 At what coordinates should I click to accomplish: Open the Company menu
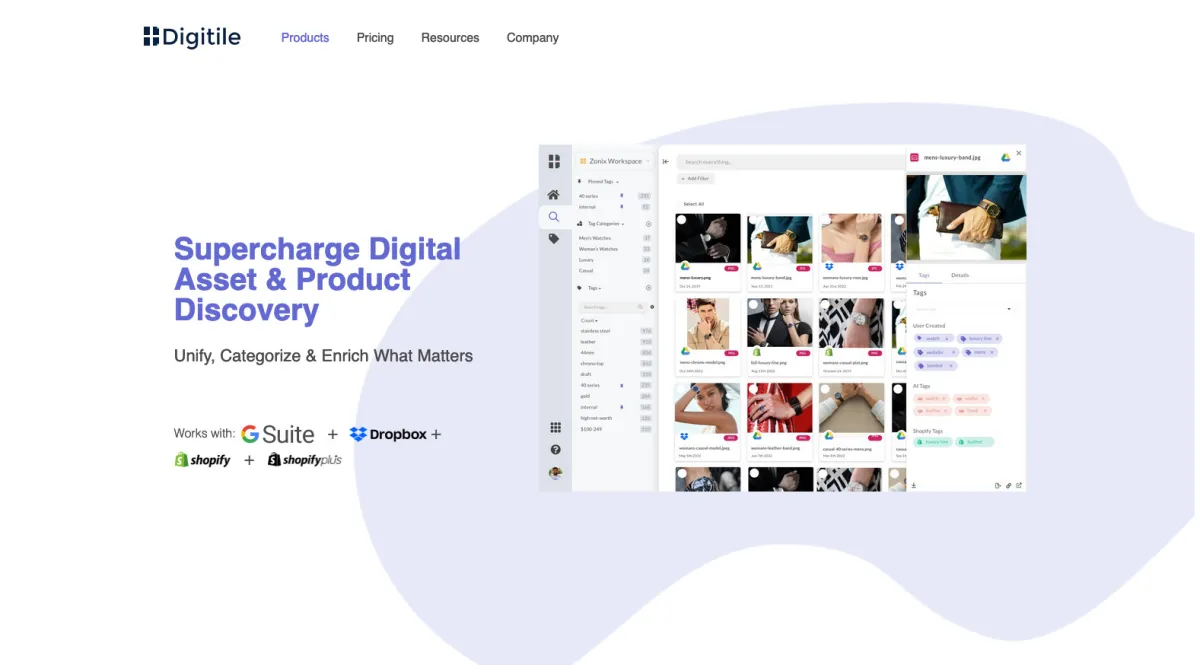tap(532, 38)
